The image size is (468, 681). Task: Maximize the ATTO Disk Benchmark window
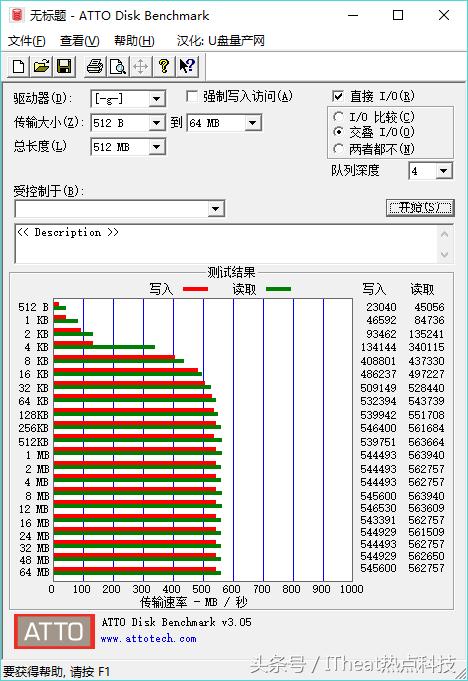coord(398,16)
